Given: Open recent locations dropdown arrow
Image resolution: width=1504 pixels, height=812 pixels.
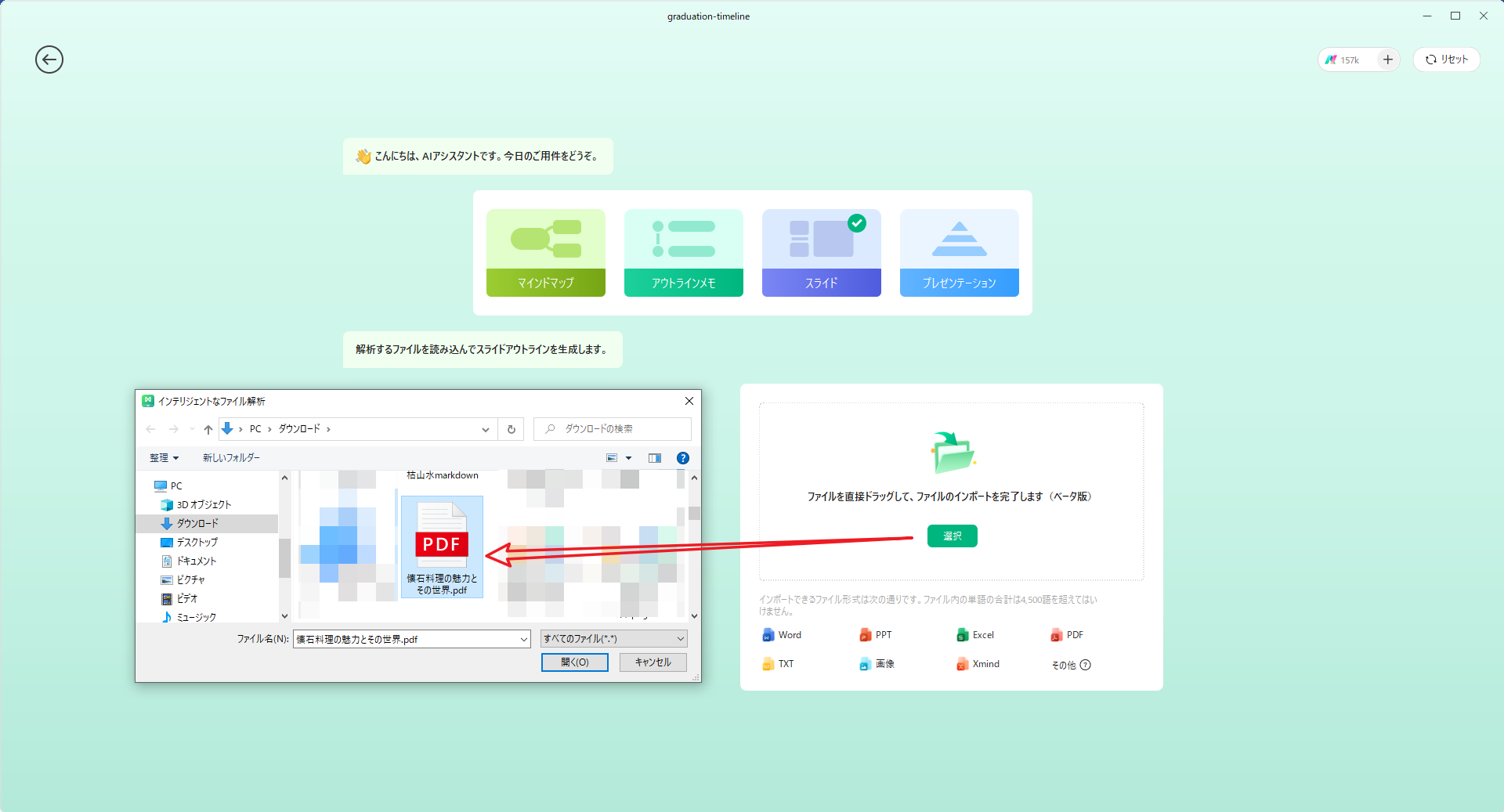Looking at the screenshot, I should click(x=192, y=429).
